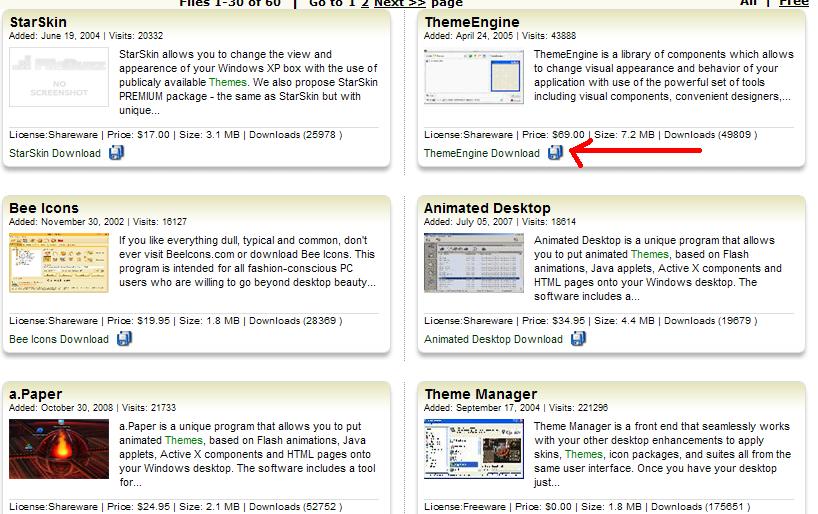Screen dimensions: 818x514
Task: Click the Bee Icons screenshot thumbnail
Action: pos(59,262)
